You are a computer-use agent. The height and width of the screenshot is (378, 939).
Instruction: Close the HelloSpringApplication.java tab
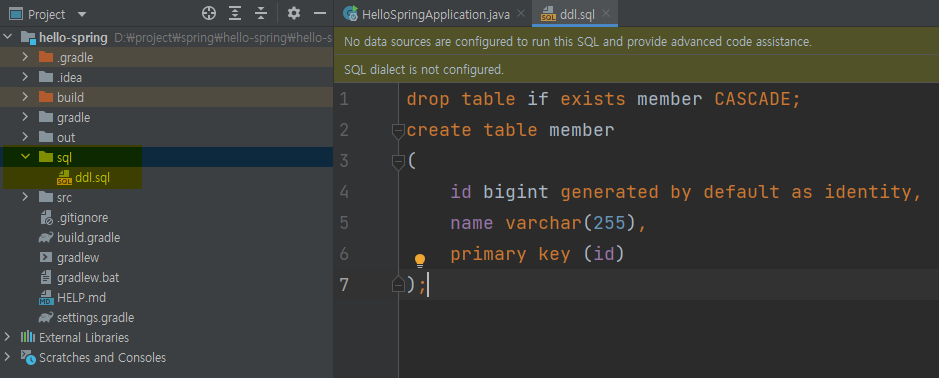[520, 14]
